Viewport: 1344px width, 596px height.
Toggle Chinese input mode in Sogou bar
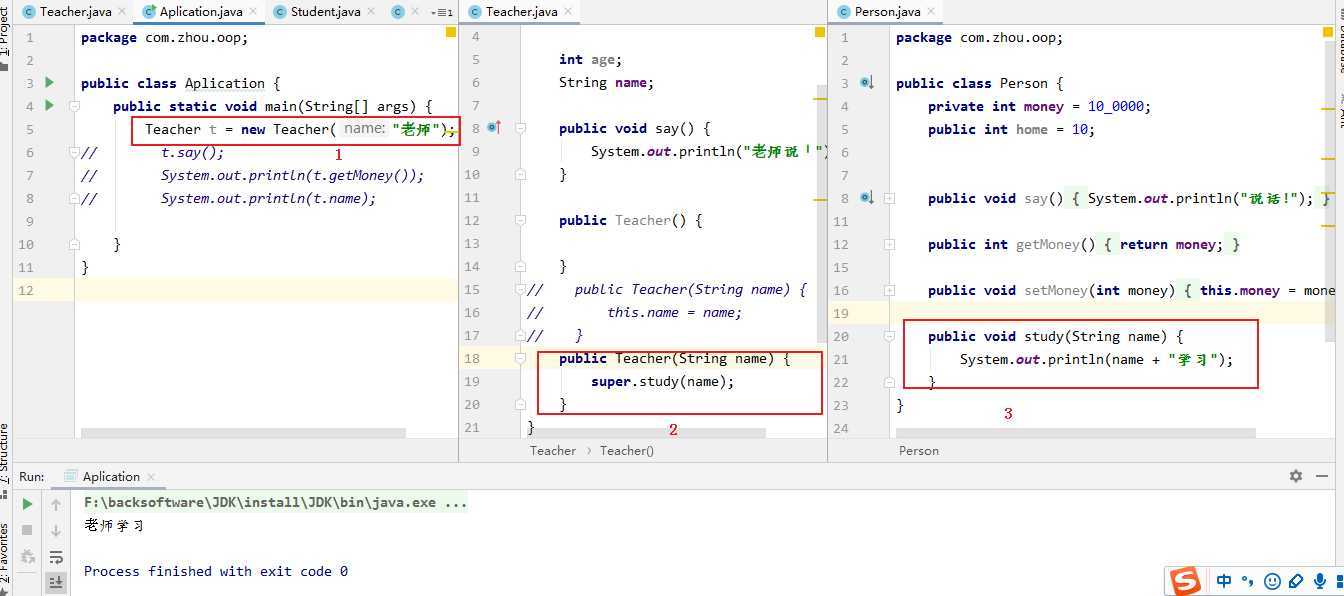coord(1224,581)
